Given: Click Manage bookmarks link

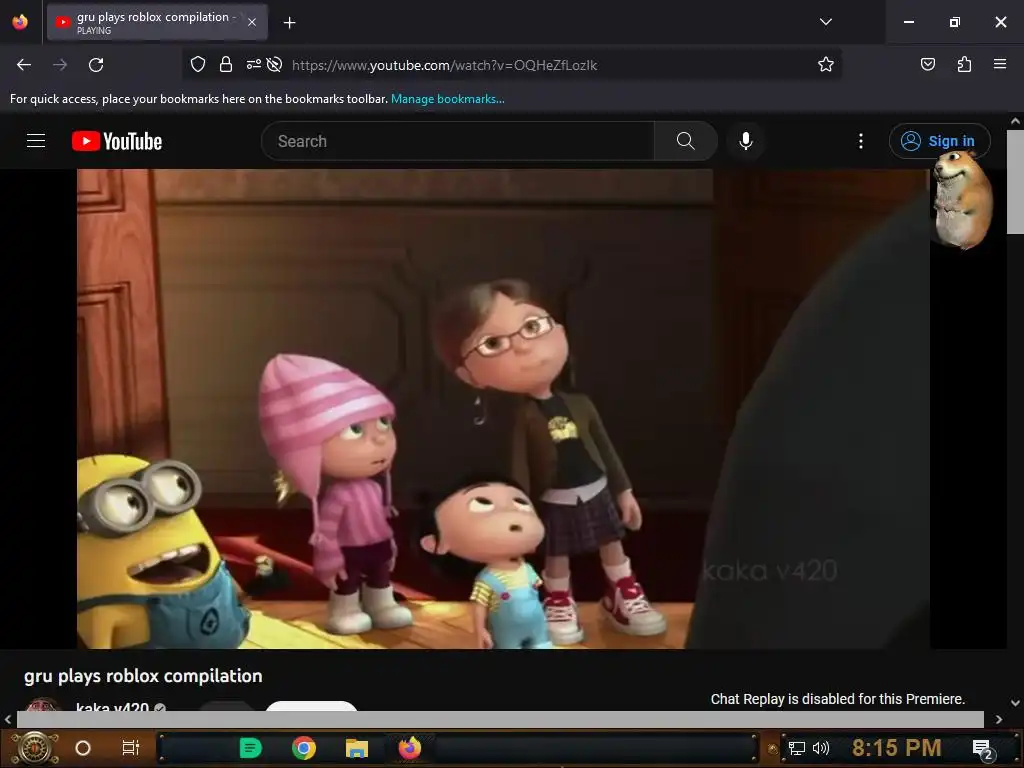Looking at the screenshot, I should (x=447, y=99).
